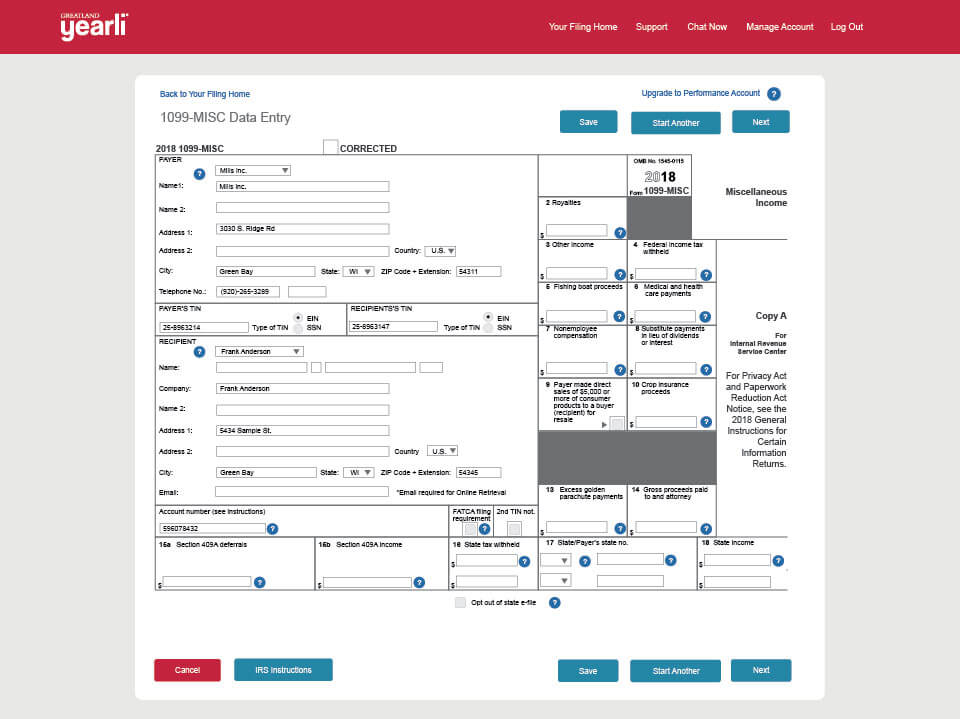
Task: Check the CORRECTED checkbox
Action: pyautogui.click(x=330, y=147)
